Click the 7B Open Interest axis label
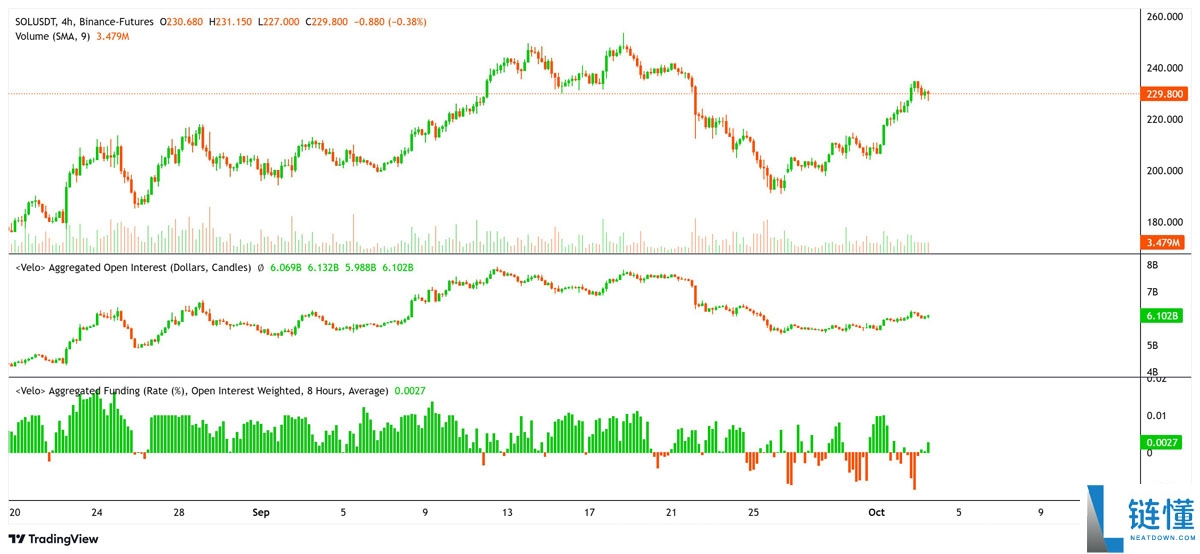Image resolution: width=1200 pixels, height=554 pixels. [x=1152, y=292]
